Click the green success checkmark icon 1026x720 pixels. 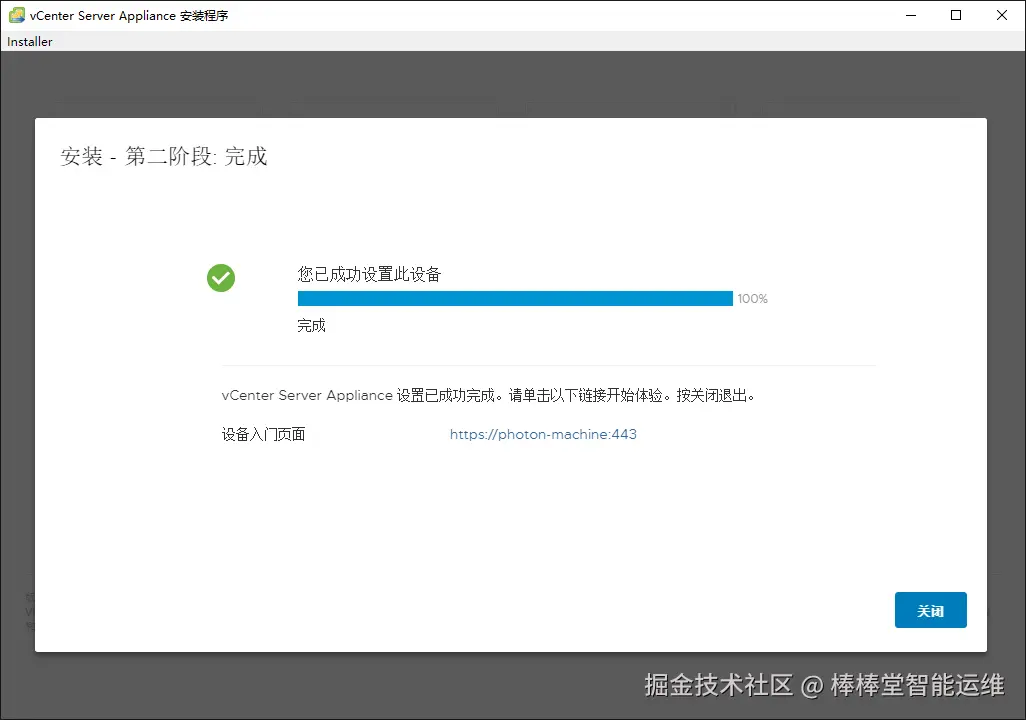tap(221, 278)
